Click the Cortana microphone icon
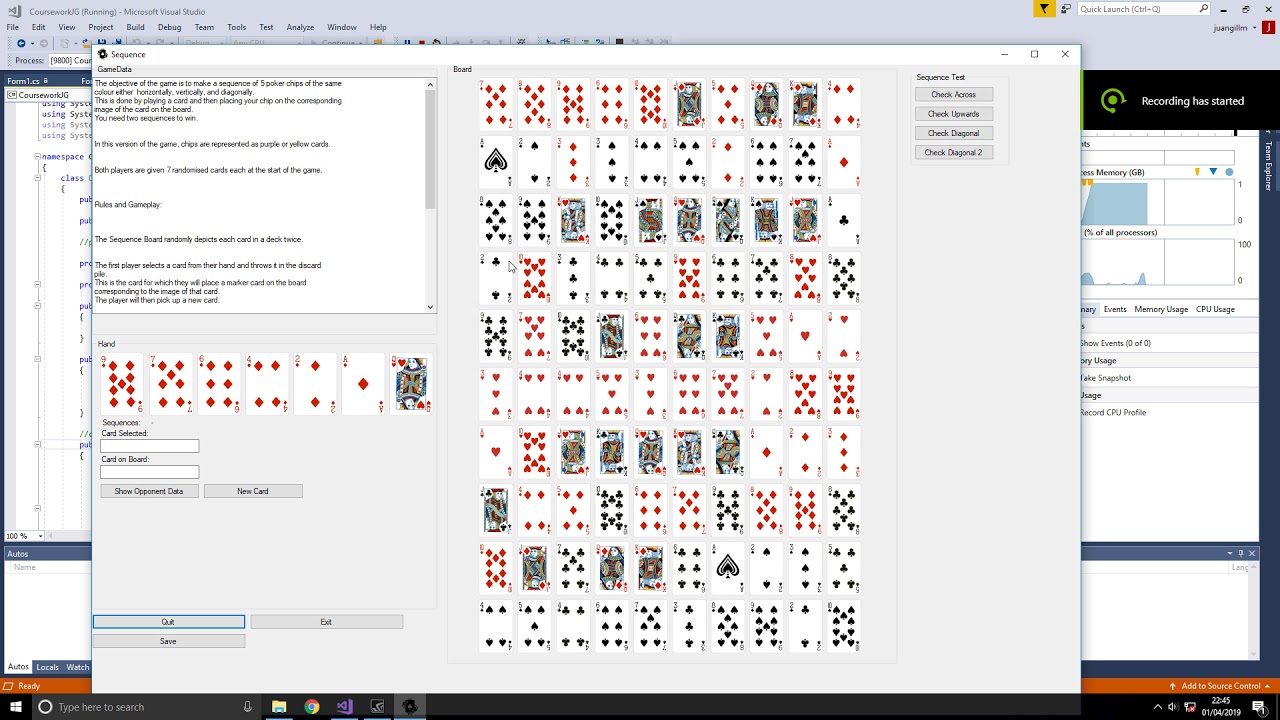This screenshot has height=720, width=1280. coord(247,707)
